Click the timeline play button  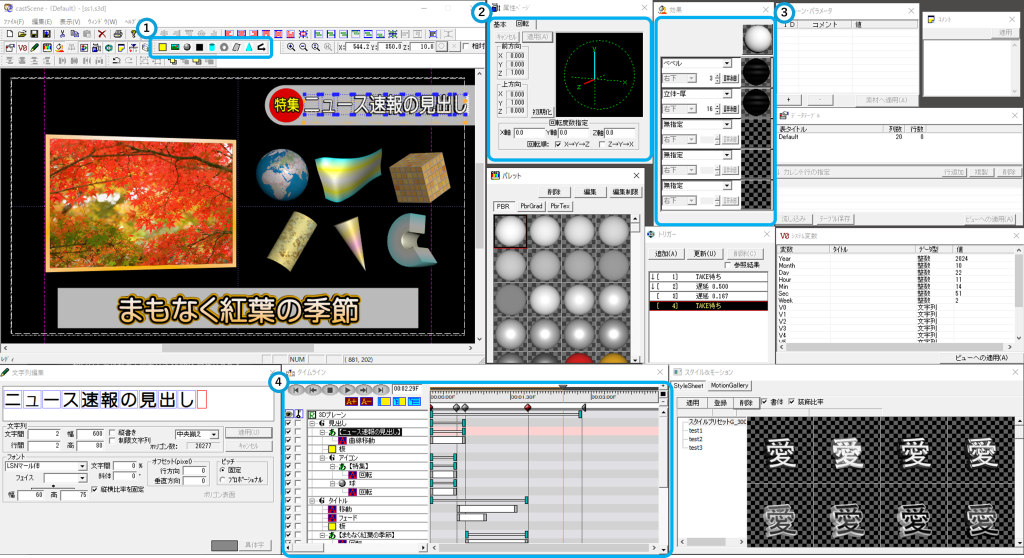347,390
